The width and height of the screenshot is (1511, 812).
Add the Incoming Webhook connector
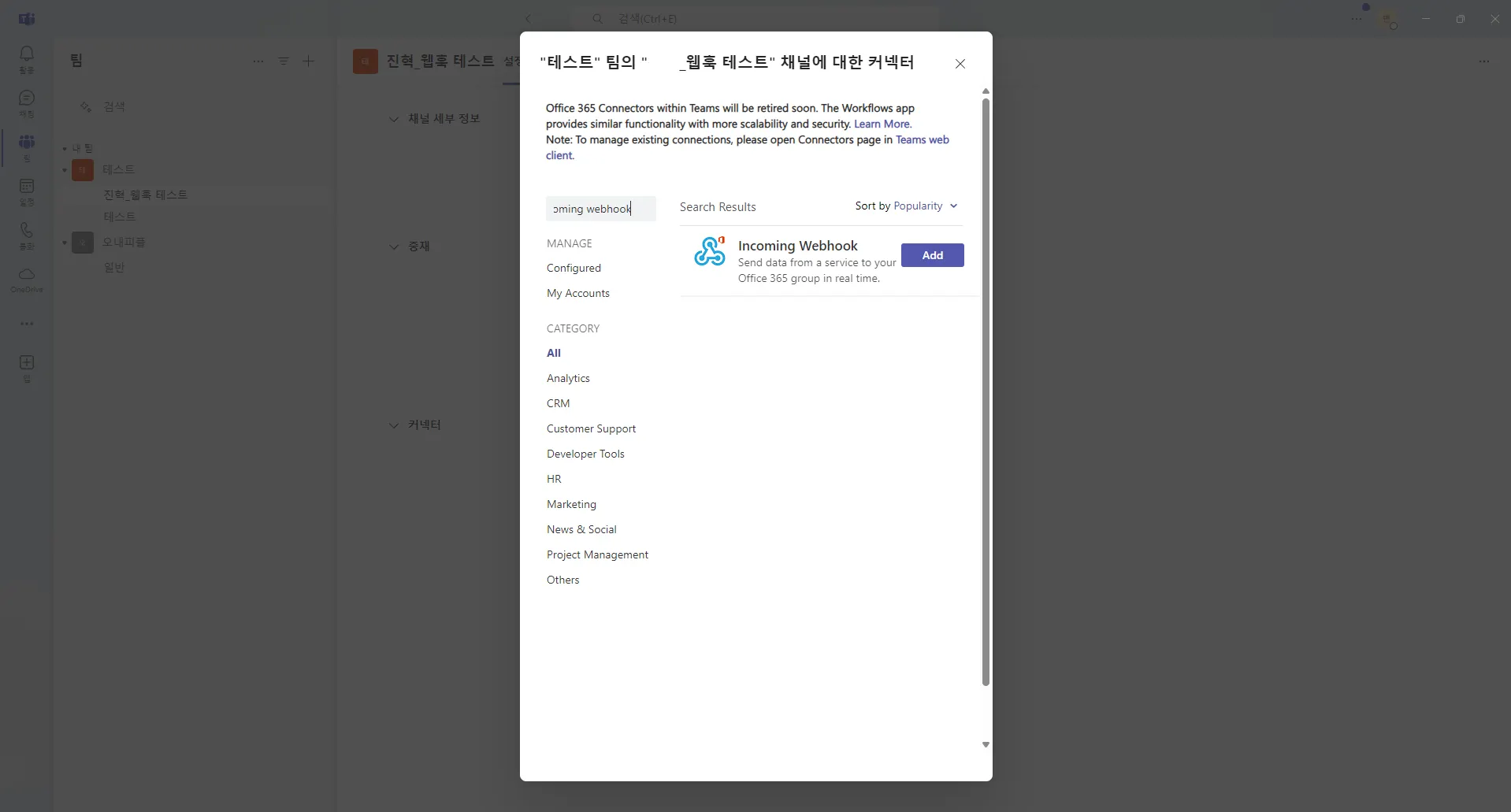[933, 255]
